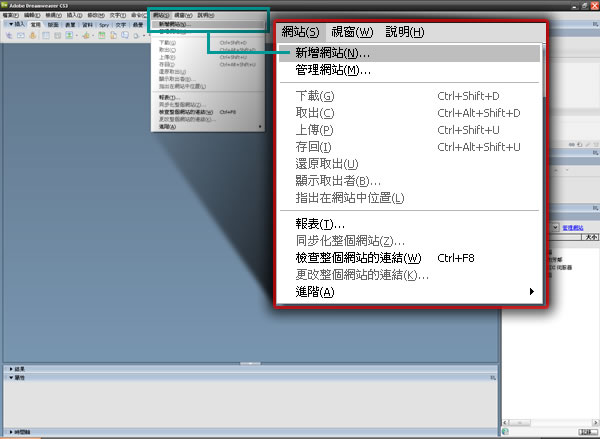Expand the 時間軸 timeline panel
600x439 pixels.
tap(11, 432)
